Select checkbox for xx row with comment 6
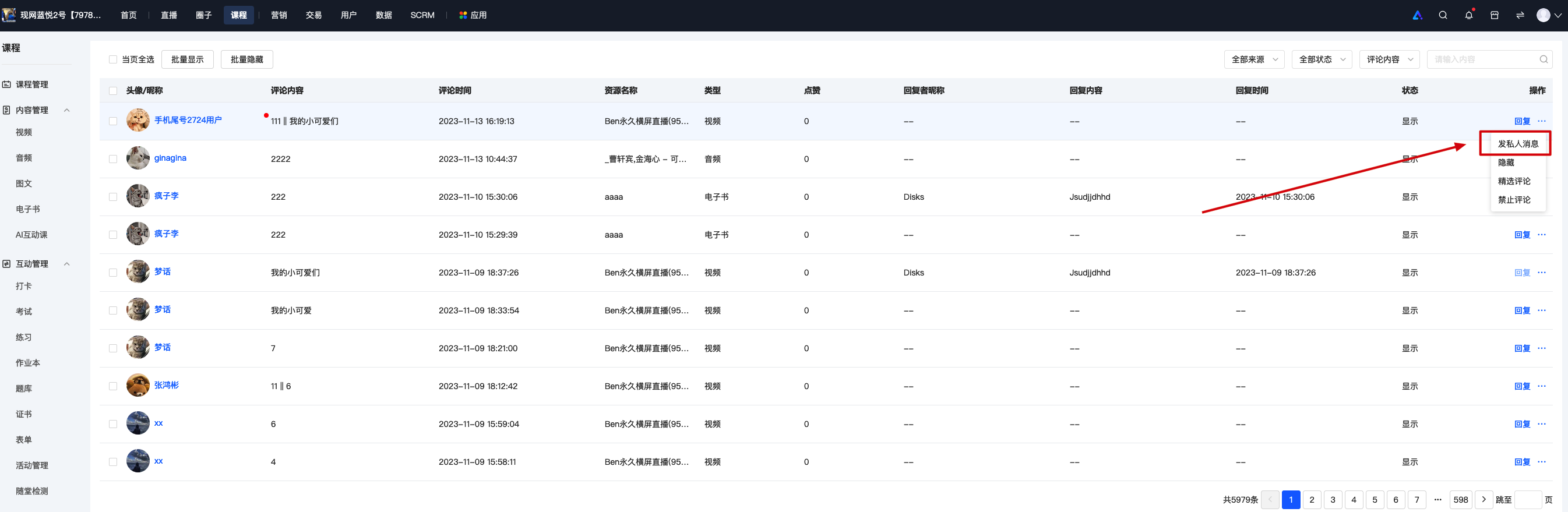This screenshot has width=1568, height=512. point(112,423)
